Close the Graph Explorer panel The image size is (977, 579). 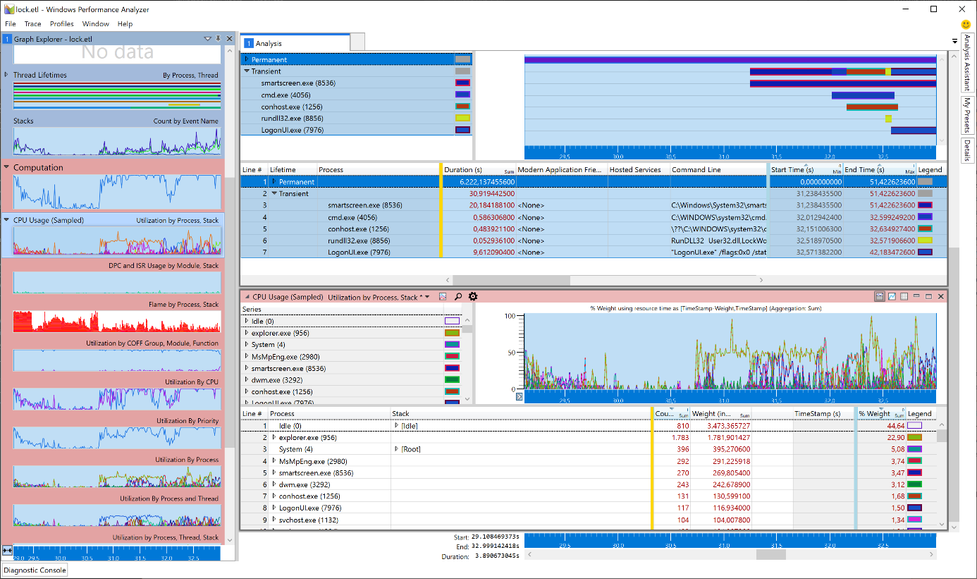[x=230, y=39]
